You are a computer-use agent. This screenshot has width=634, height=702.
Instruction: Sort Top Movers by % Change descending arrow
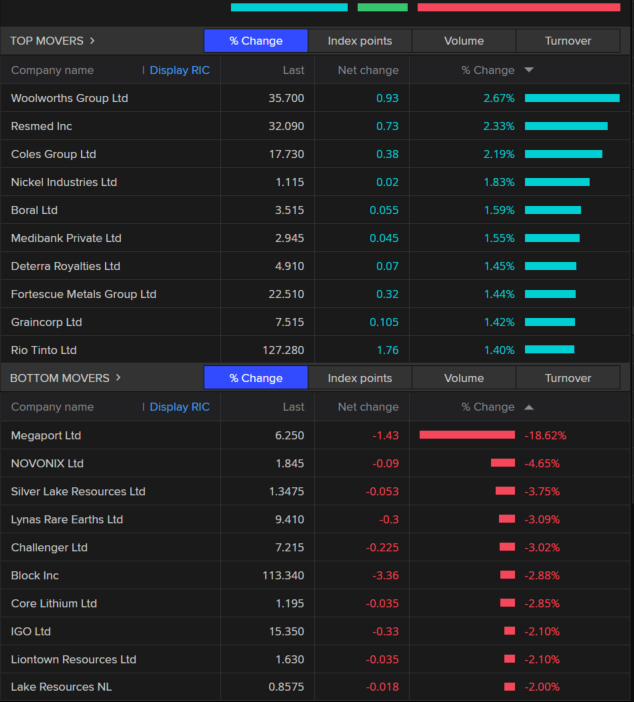(529, 70)
